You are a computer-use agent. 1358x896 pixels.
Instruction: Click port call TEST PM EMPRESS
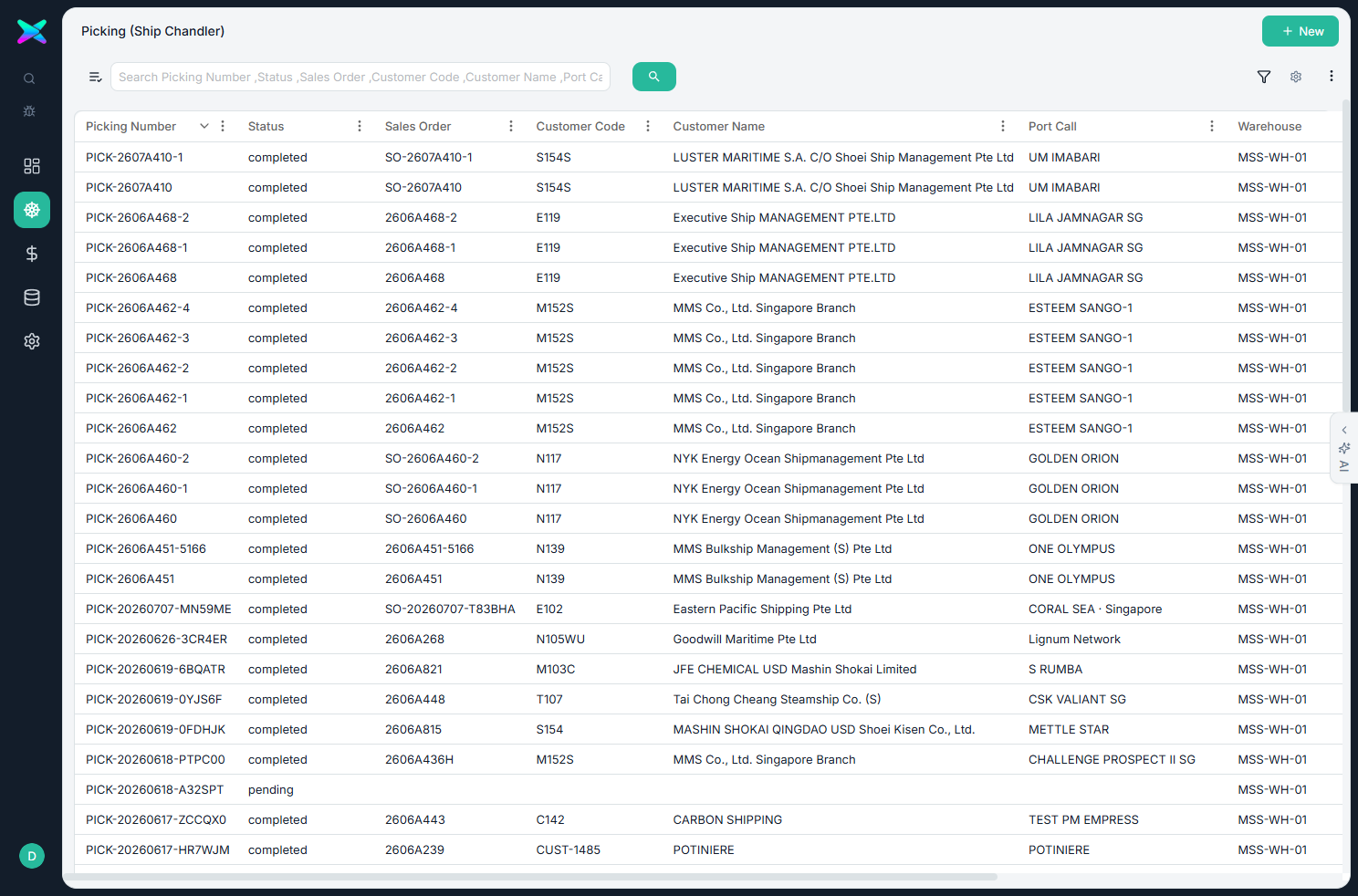[1083, 819]
